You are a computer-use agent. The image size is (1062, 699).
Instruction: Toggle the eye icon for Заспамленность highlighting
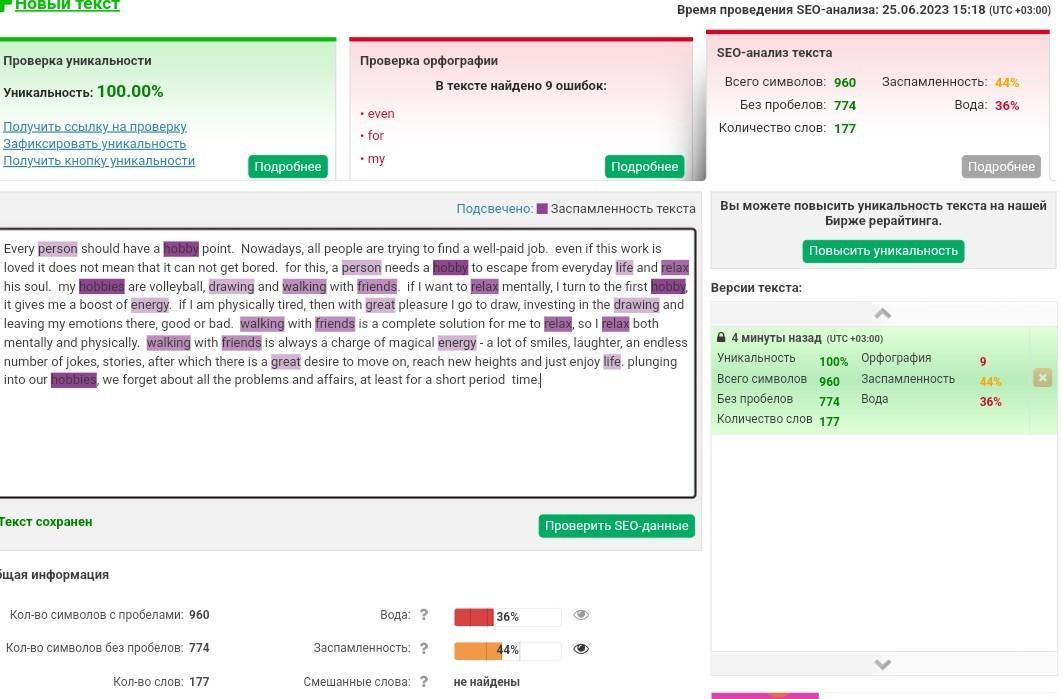click(x=581, y=649)
